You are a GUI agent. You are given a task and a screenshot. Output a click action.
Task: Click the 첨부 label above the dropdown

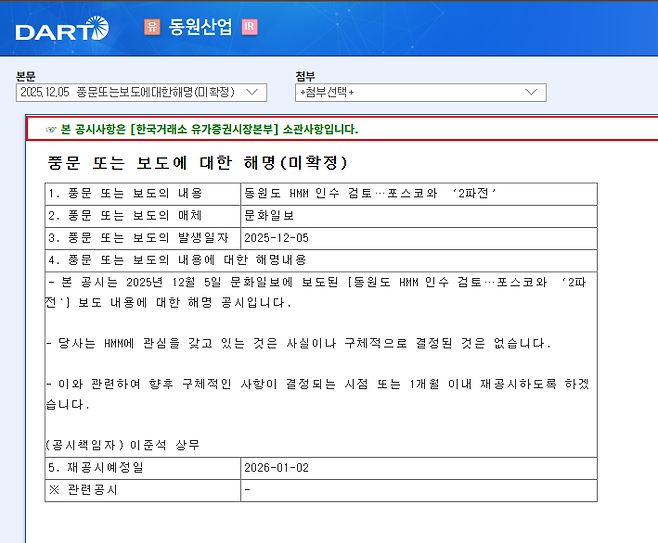point(306,76)
